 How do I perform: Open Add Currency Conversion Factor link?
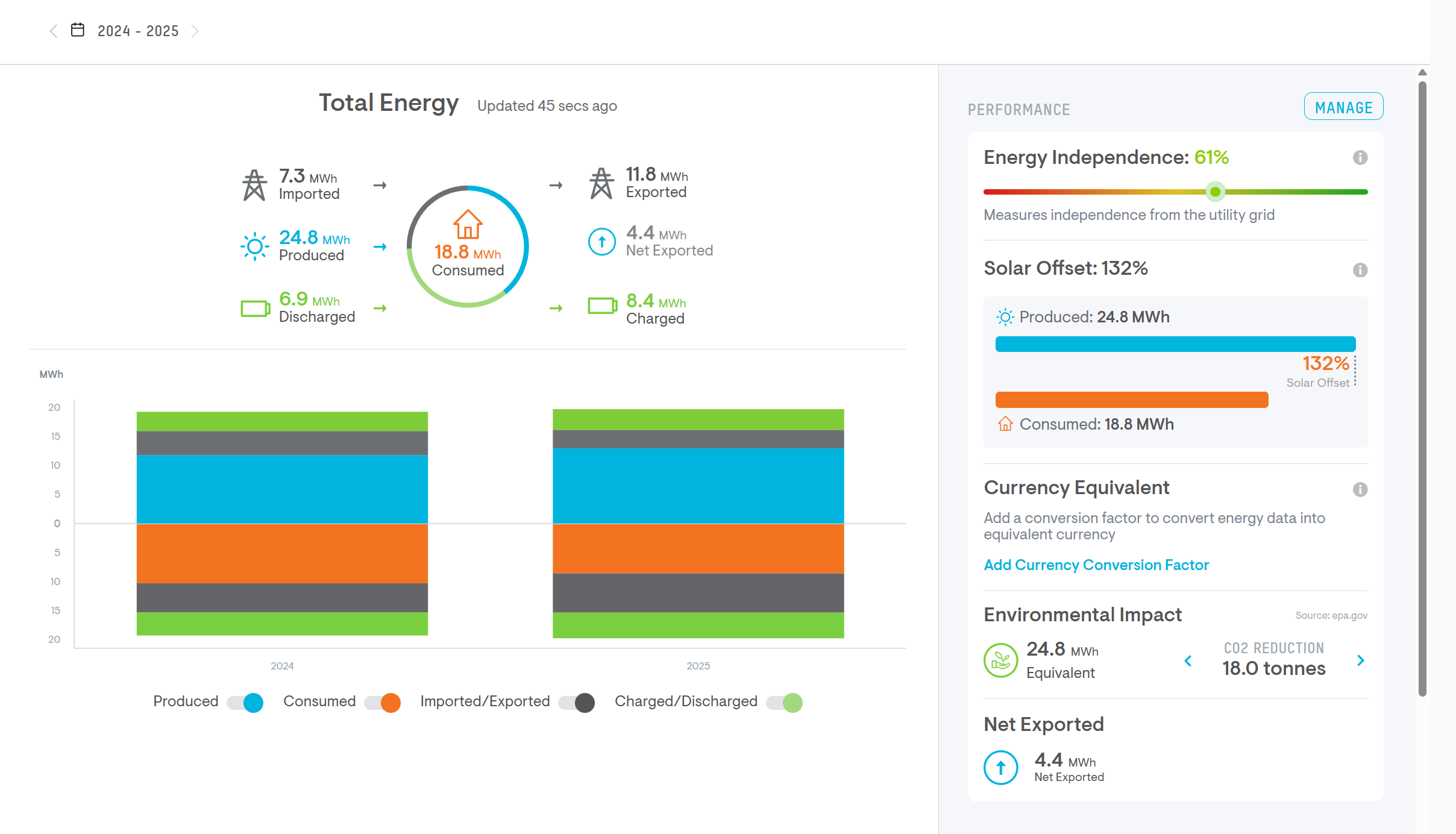[1096, 565]
